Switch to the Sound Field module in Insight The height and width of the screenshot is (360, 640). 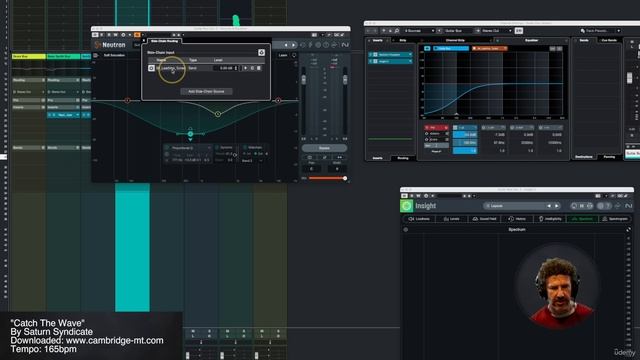(484, 219)
